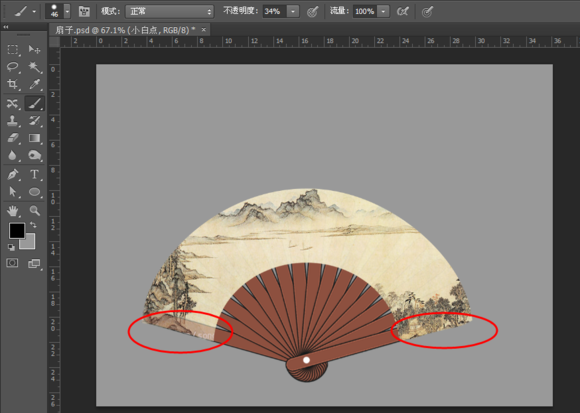This screenshot has height=413, width=580.
Task: Enable airbrush-style build-up
Action: click(402, 11)
